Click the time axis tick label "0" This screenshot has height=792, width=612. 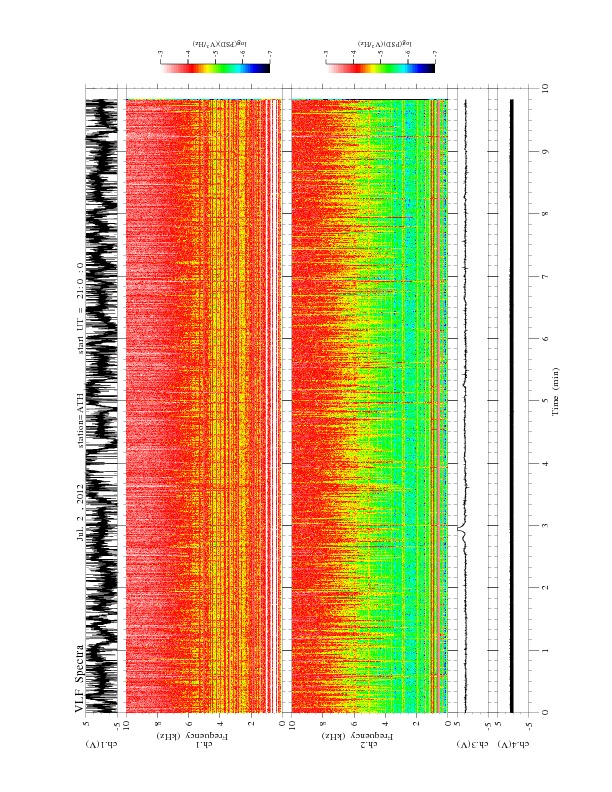click(545, 712)
